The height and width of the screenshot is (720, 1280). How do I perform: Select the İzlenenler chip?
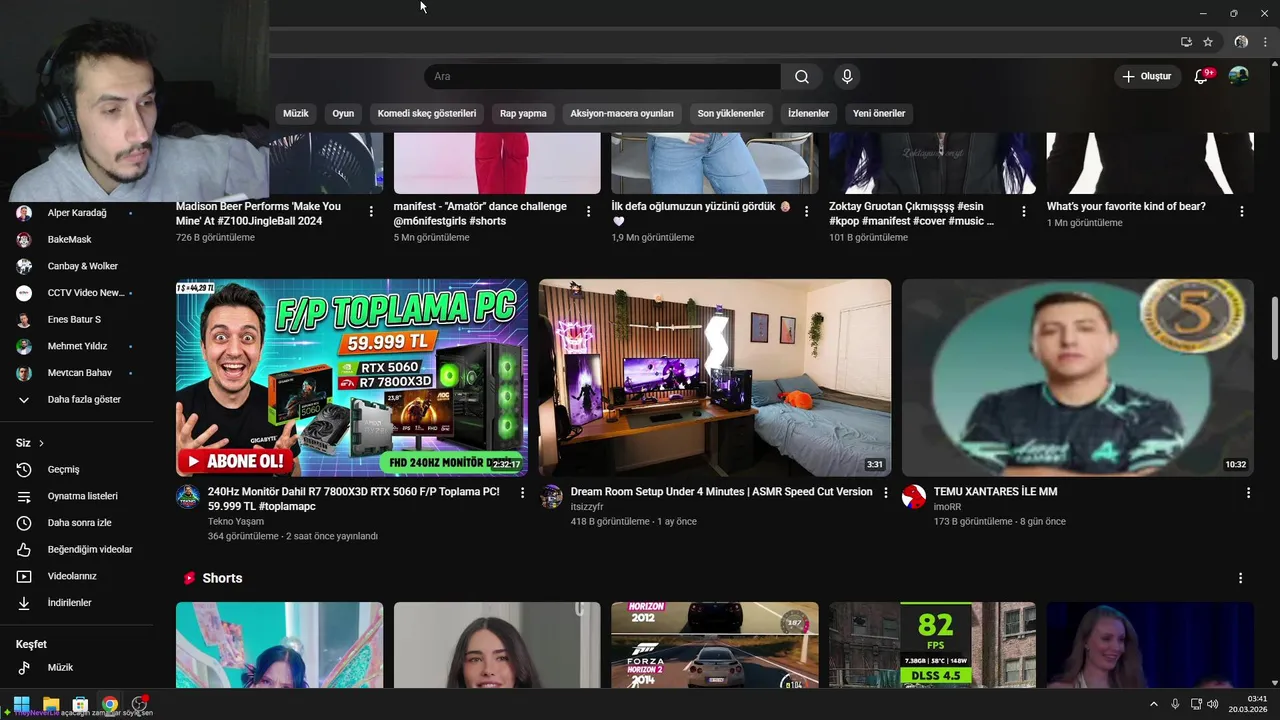(x=808, y=114)
